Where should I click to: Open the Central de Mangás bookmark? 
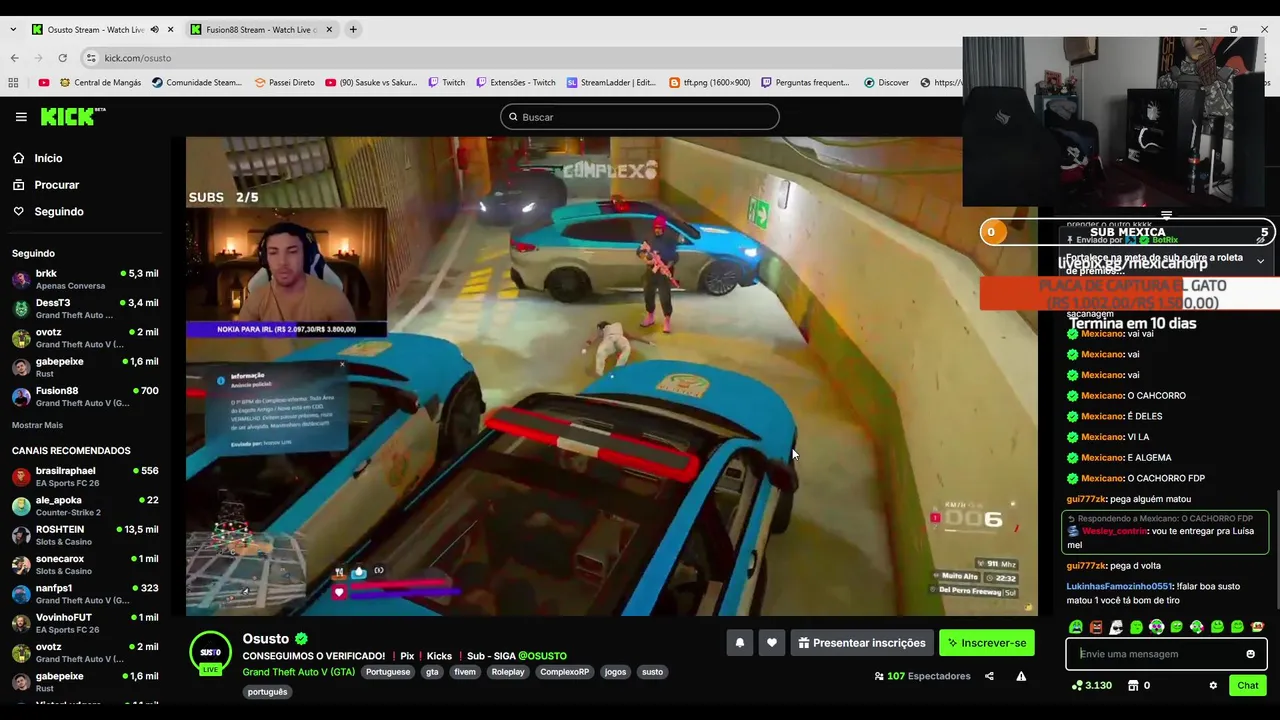100,83
